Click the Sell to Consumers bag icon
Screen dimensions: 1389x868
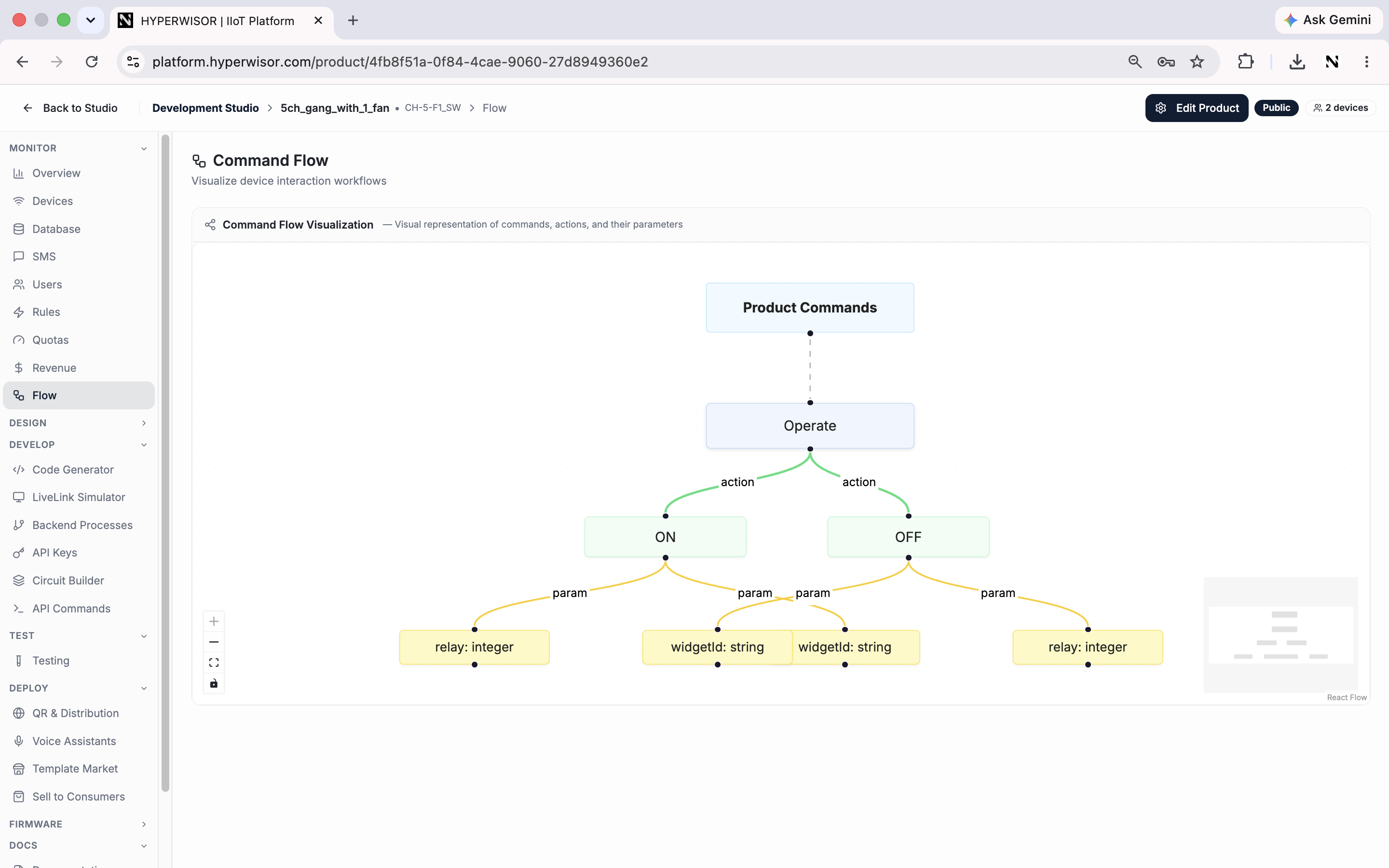coord(19,797)
